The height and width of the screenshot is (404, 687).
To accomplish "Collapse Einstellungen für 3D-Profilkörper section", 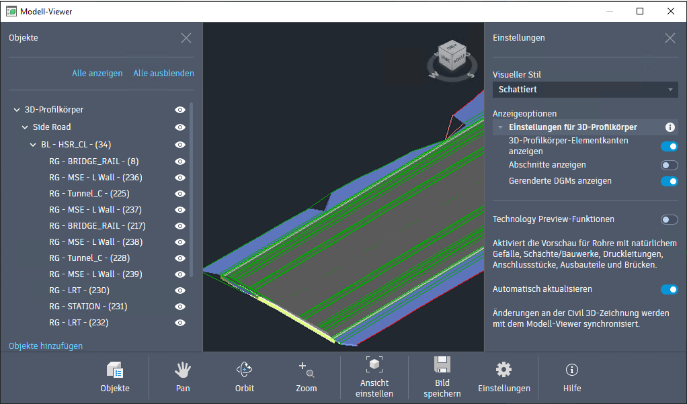I will point(501,128).
